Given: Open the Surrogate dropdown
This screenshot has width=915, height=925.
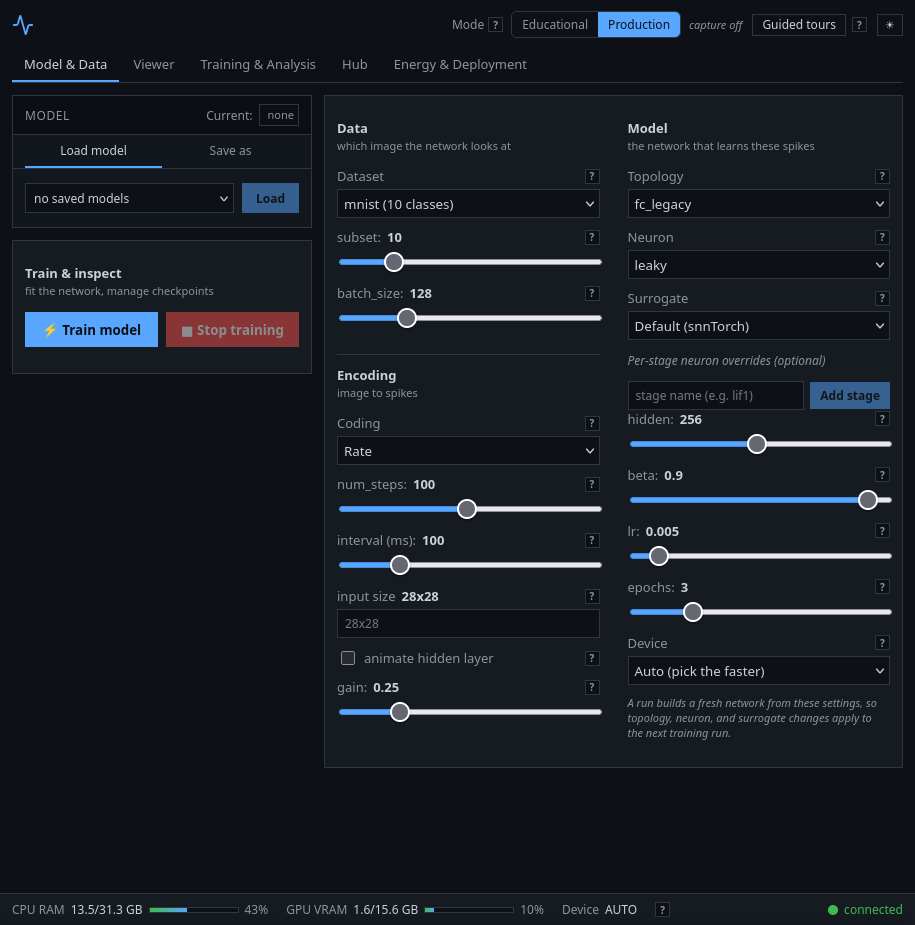Looking at the screenshot, I should pos(759,326).
